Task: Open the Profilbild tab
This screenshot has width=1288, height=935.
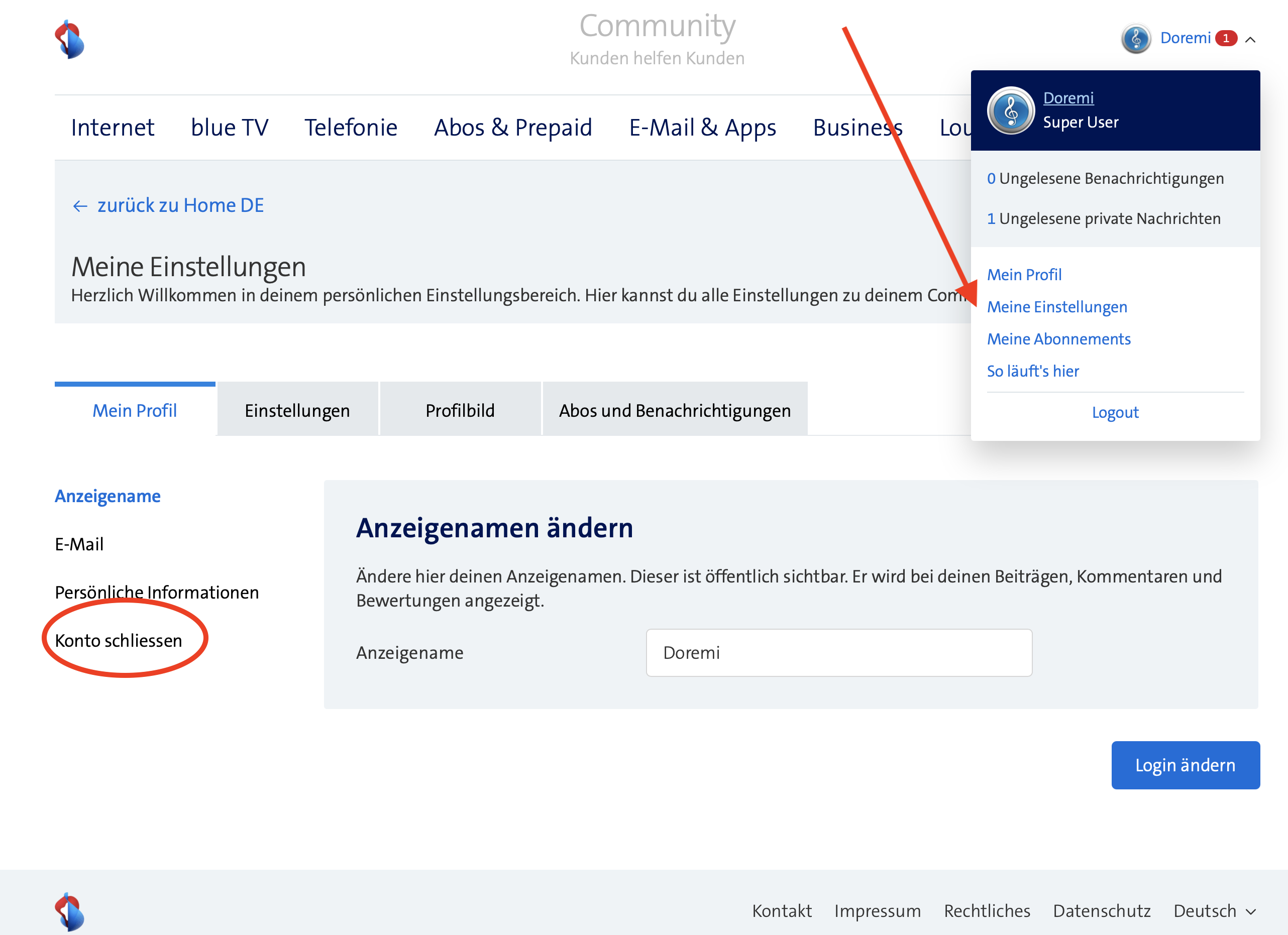Action: (460, 410)
